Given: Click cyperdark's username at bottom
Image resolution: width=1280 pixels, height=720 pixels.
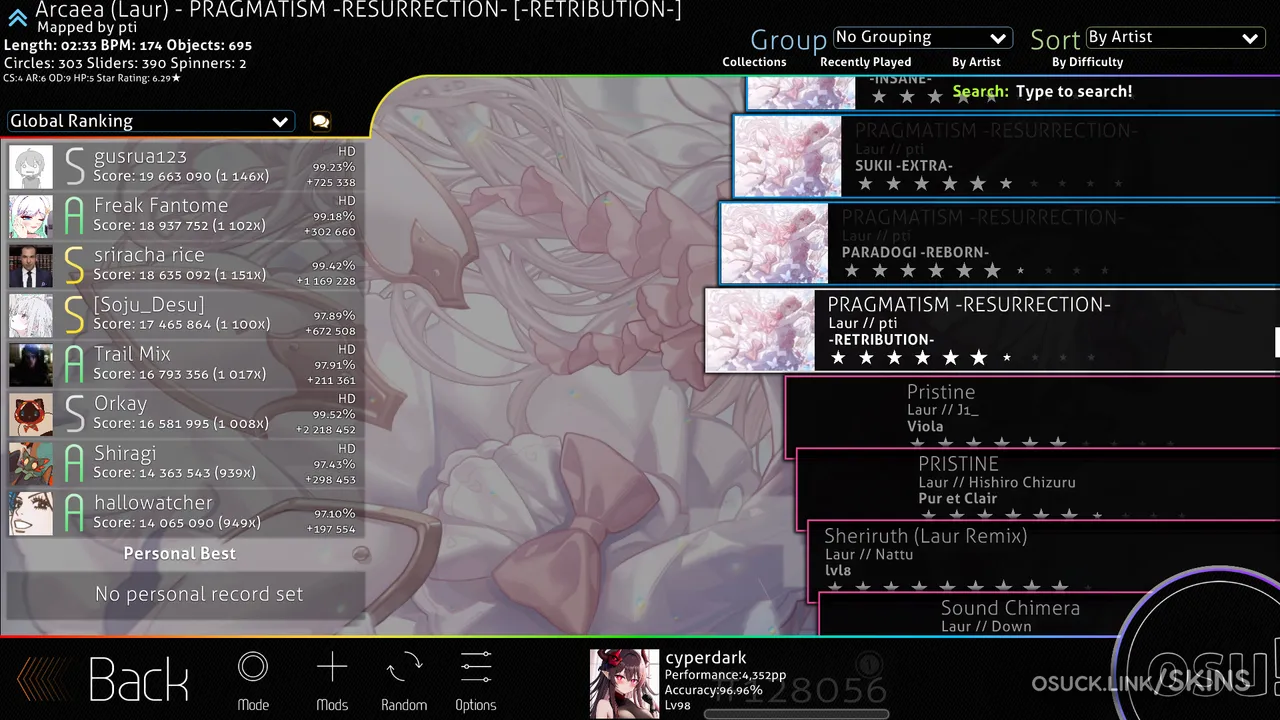Looking at the screenshot, I should 706,658.
